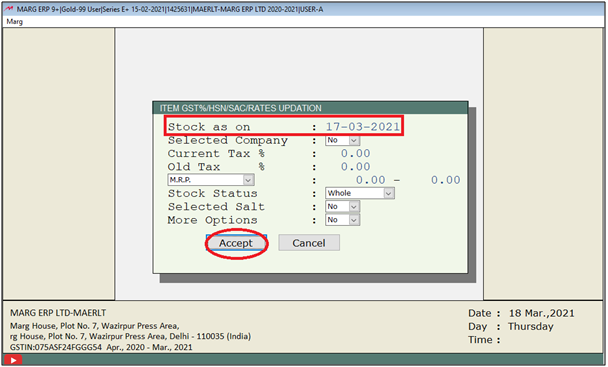Click the Selected Company label
Viewport: 608px width, 367px height.
click(228, 140)
